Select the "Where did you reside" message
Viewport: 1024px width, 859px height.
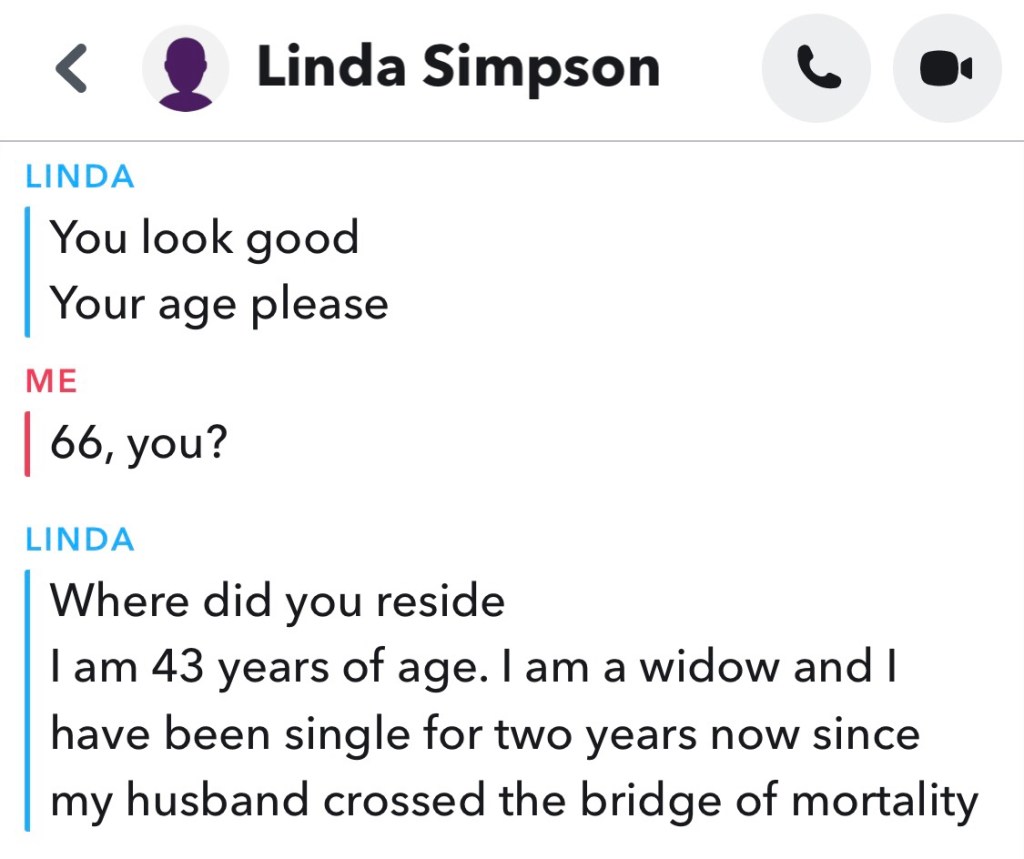[x=277, y=602]
